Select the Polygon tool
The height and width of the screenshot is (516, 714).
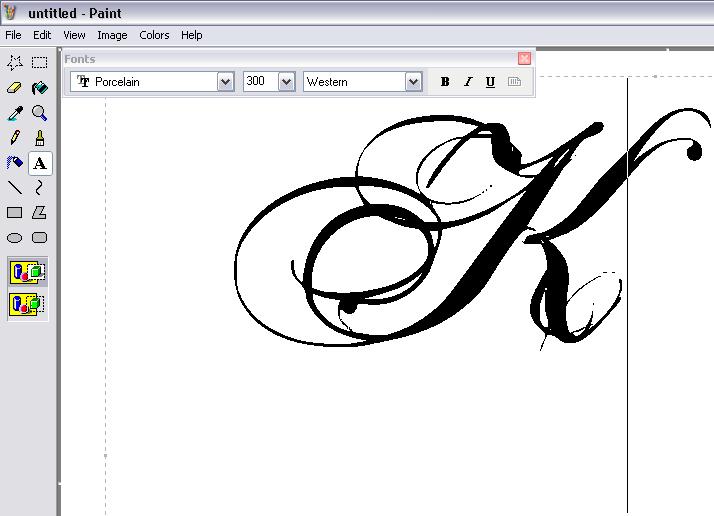pyautogui.click(x=40, y=213)
